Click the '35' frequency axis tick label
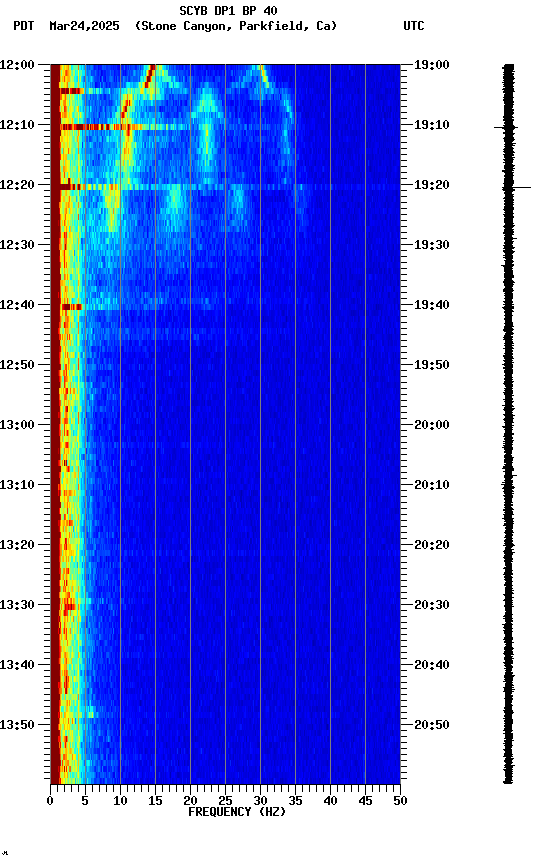 tap(295, 801)
